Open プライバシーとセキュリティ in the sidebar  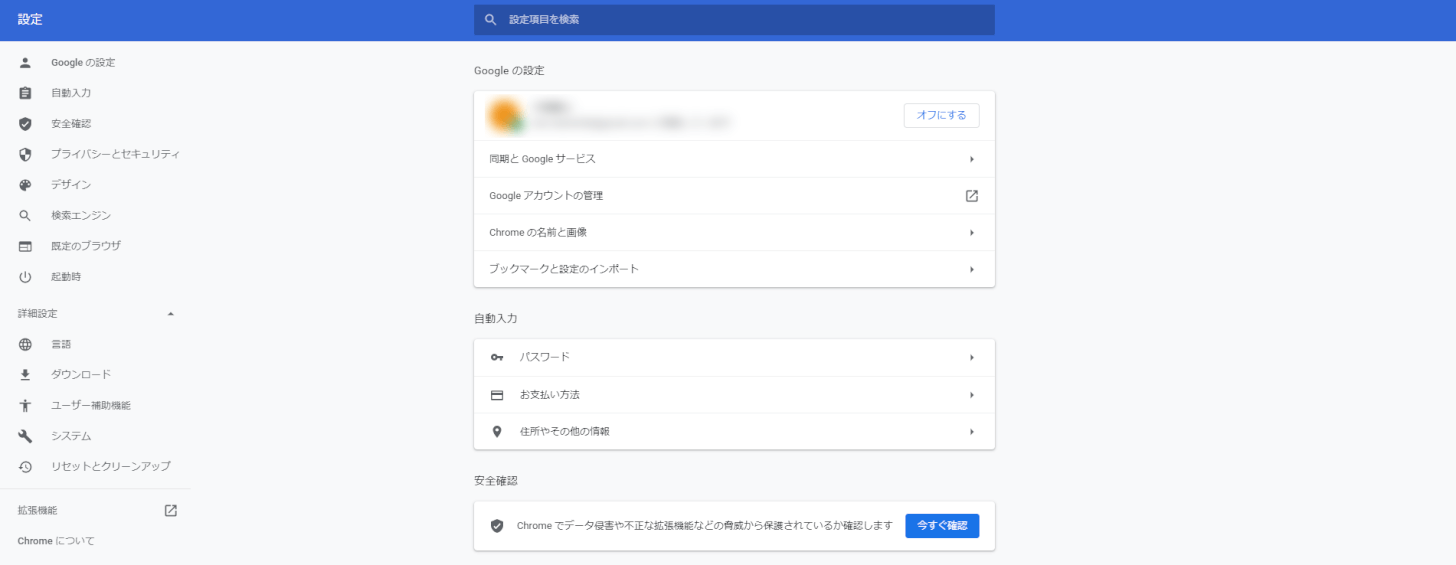pyautogui.click(x=115, y=155)
